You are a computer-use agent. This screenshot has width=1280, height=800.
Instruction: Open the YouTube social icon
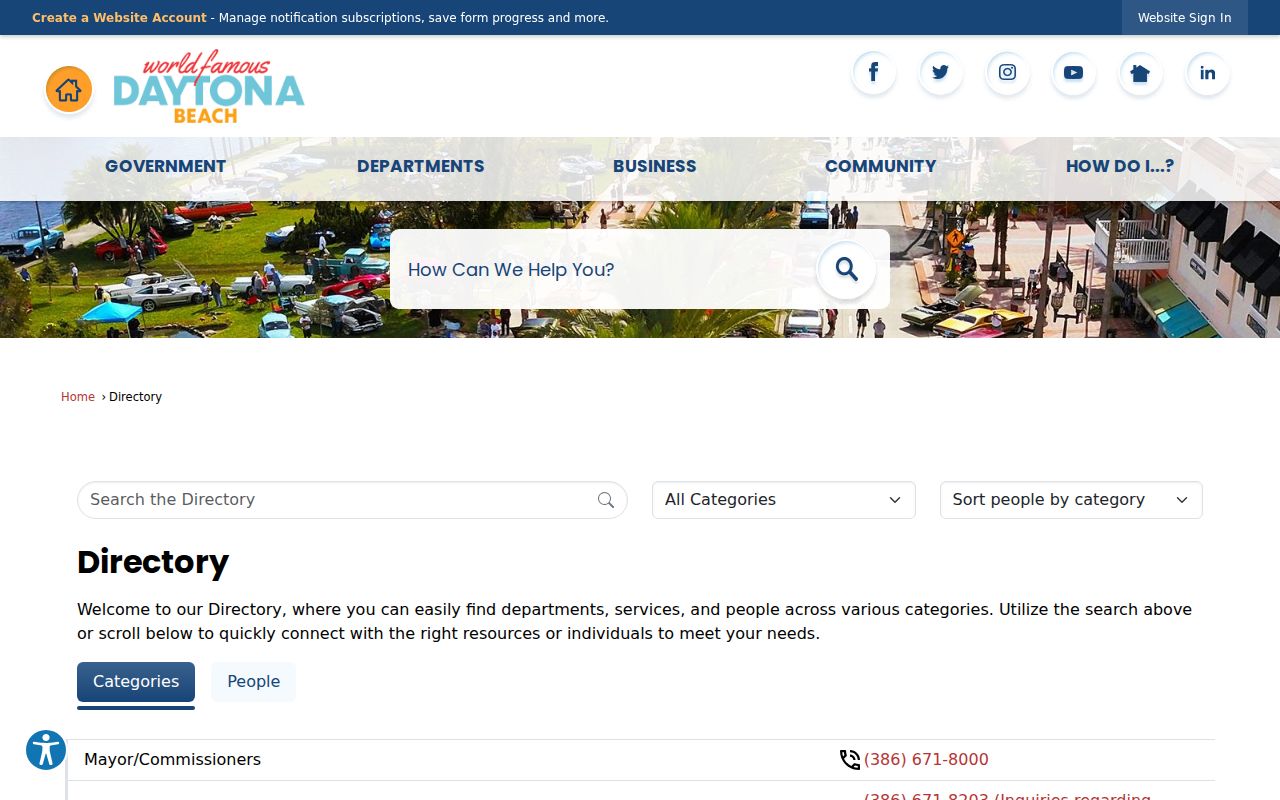point(1073,73)
